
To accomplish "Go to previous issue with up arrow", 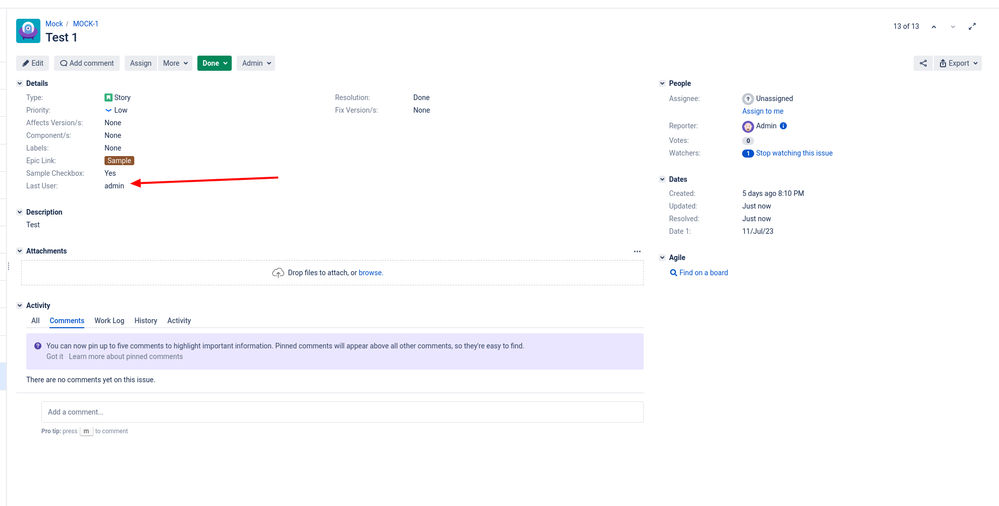I will click(934, 27).
